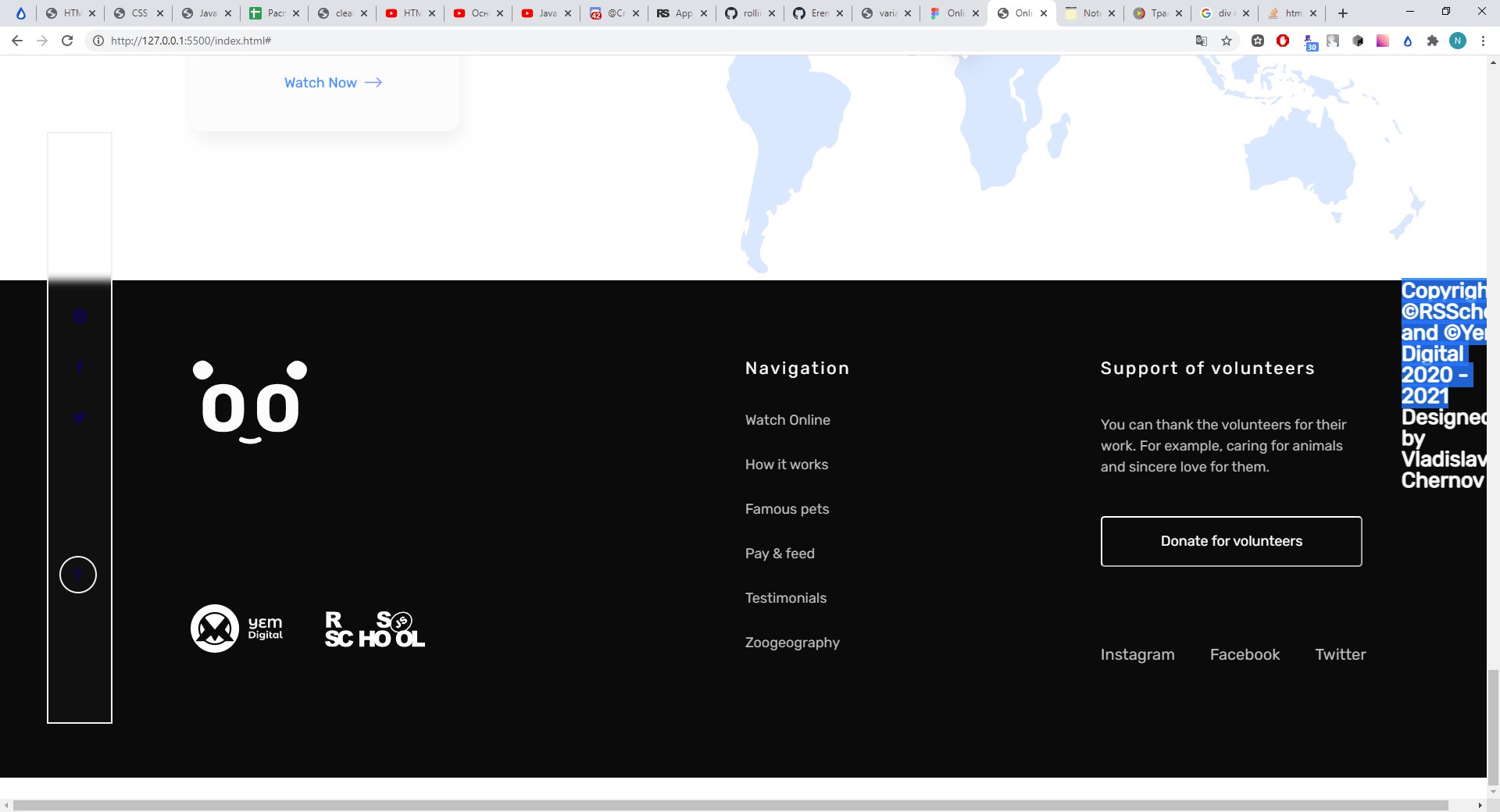Close the clea tab

pos(364,13)
